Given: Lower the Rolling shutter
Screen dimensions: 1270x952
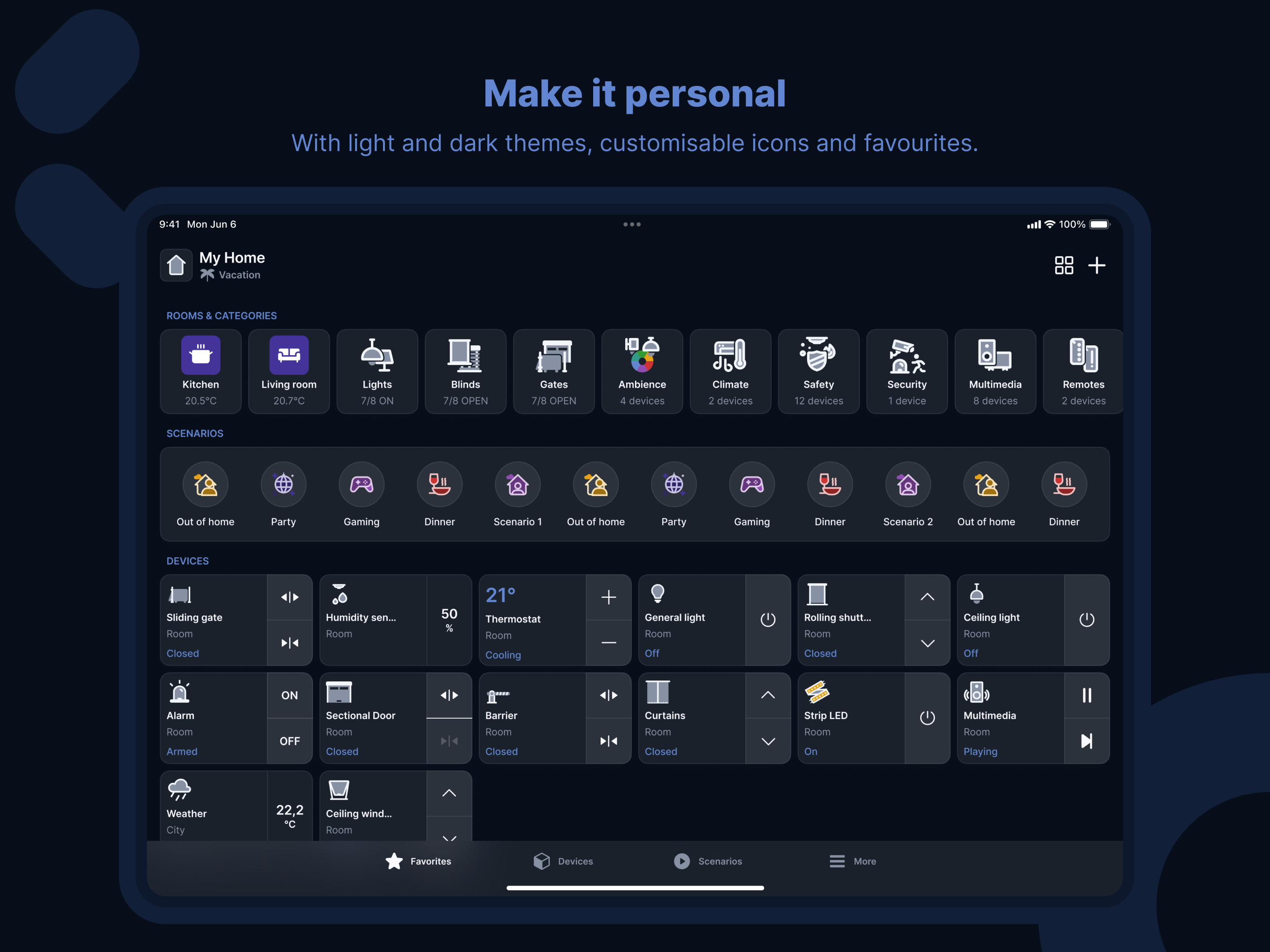Looking at the screenshot, I should [927, 643].
